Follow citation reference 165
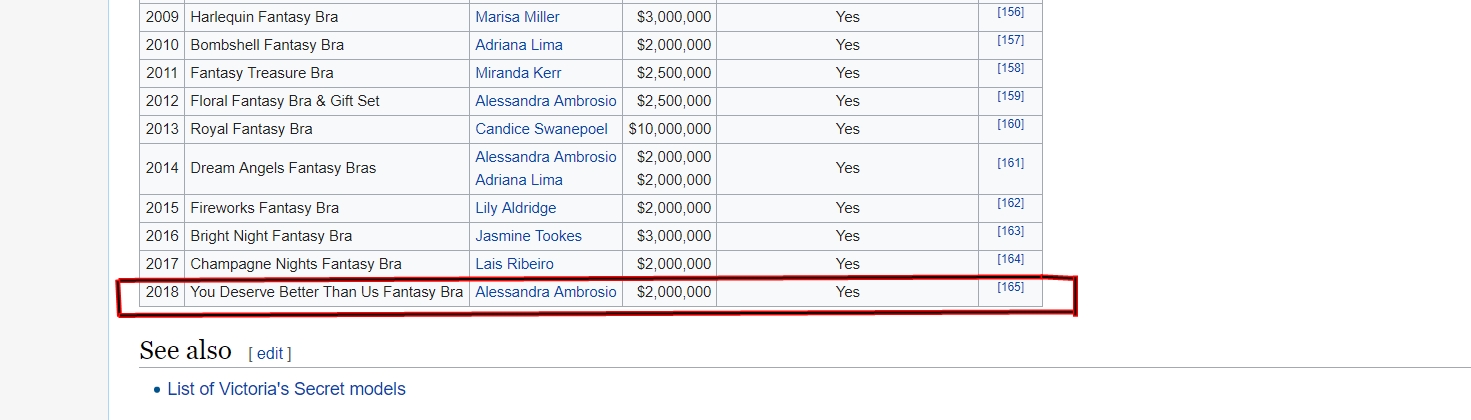This screenshot has height=420, width=1471. (1010, 287)
